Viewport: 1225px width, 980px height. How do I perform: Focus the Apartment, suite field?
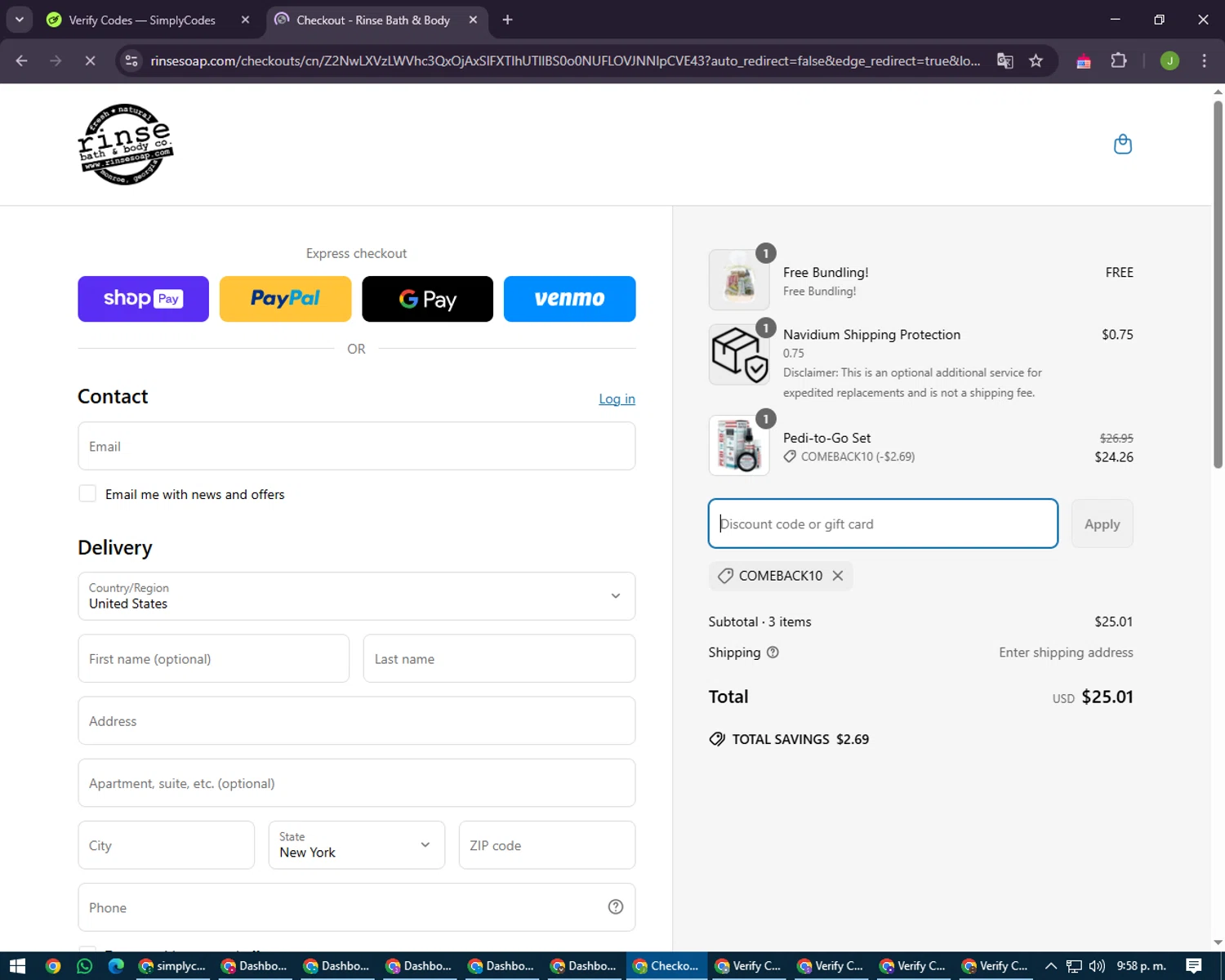[x=357, y=782]
